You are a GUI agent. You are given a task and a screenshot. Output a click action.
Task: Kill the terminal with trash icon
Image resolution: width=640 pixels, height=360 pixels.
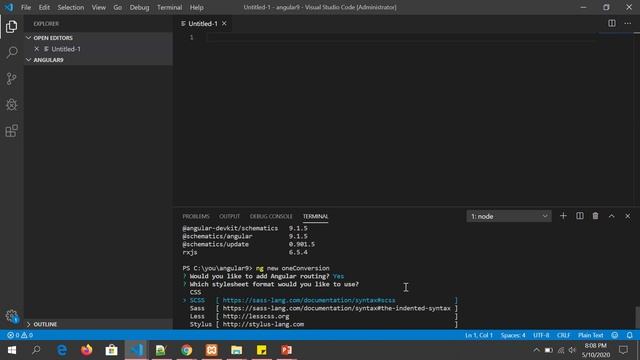click(596, 216)
